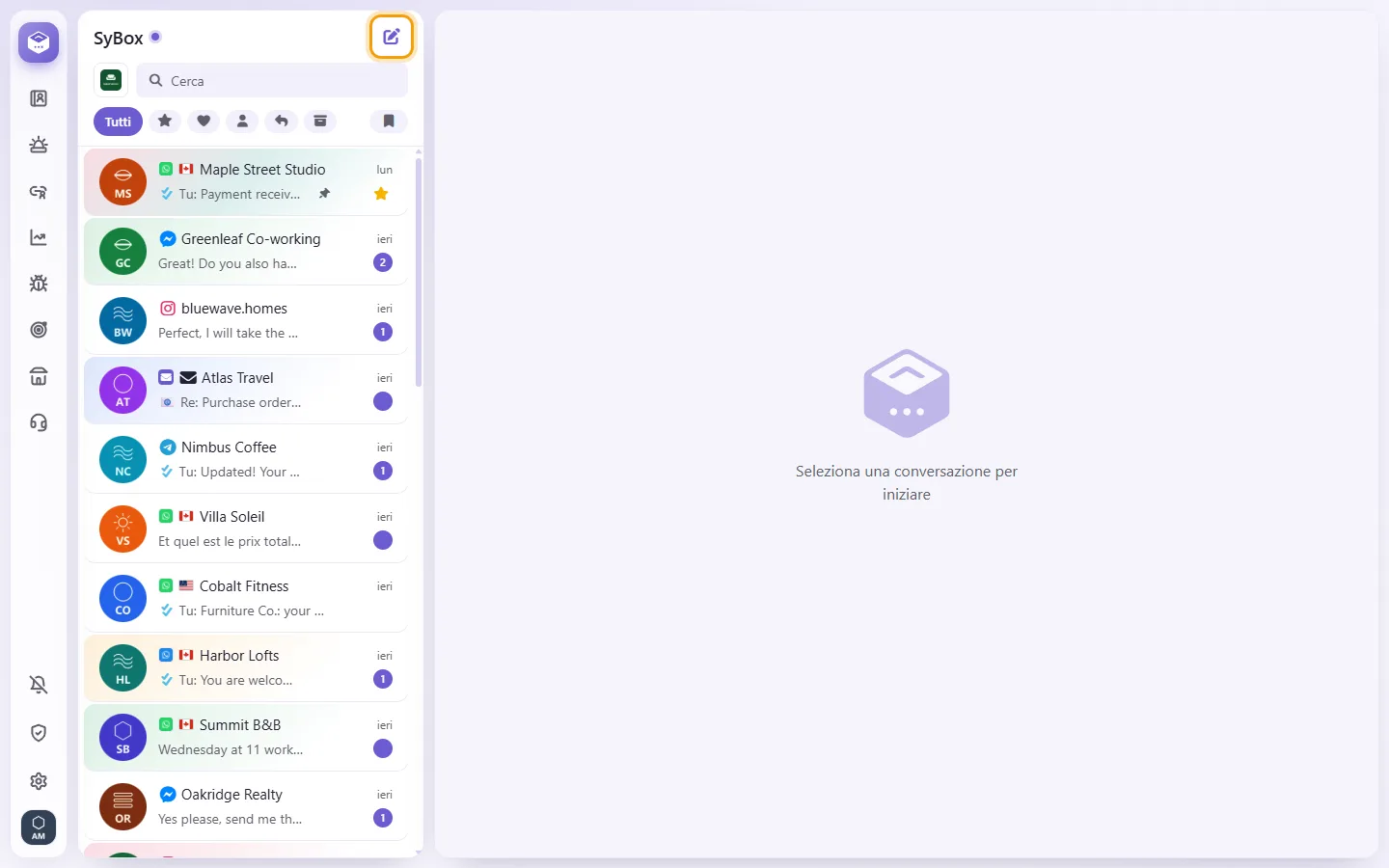Open the settings gear icon
The height and width of the screenshot is (868, 1389).
(39, 781)
